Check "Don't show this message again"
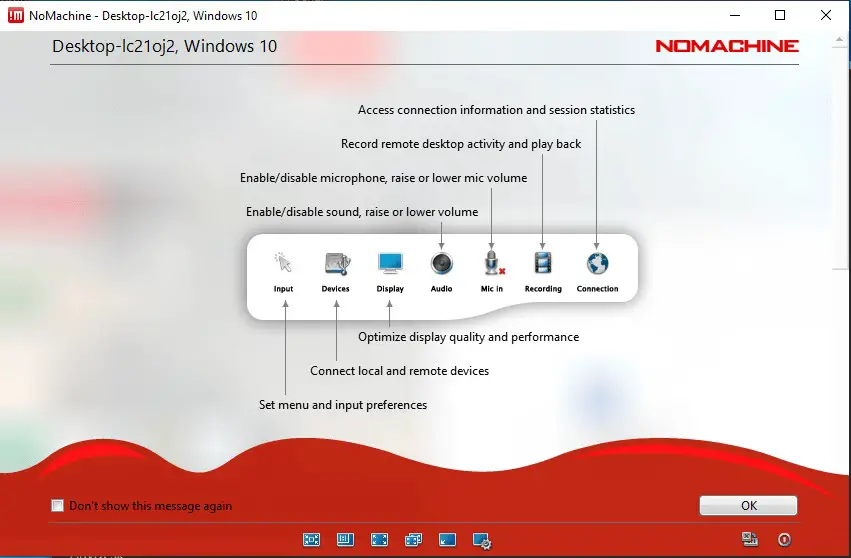The image size is (851, 558). click(x=57, y=505)
